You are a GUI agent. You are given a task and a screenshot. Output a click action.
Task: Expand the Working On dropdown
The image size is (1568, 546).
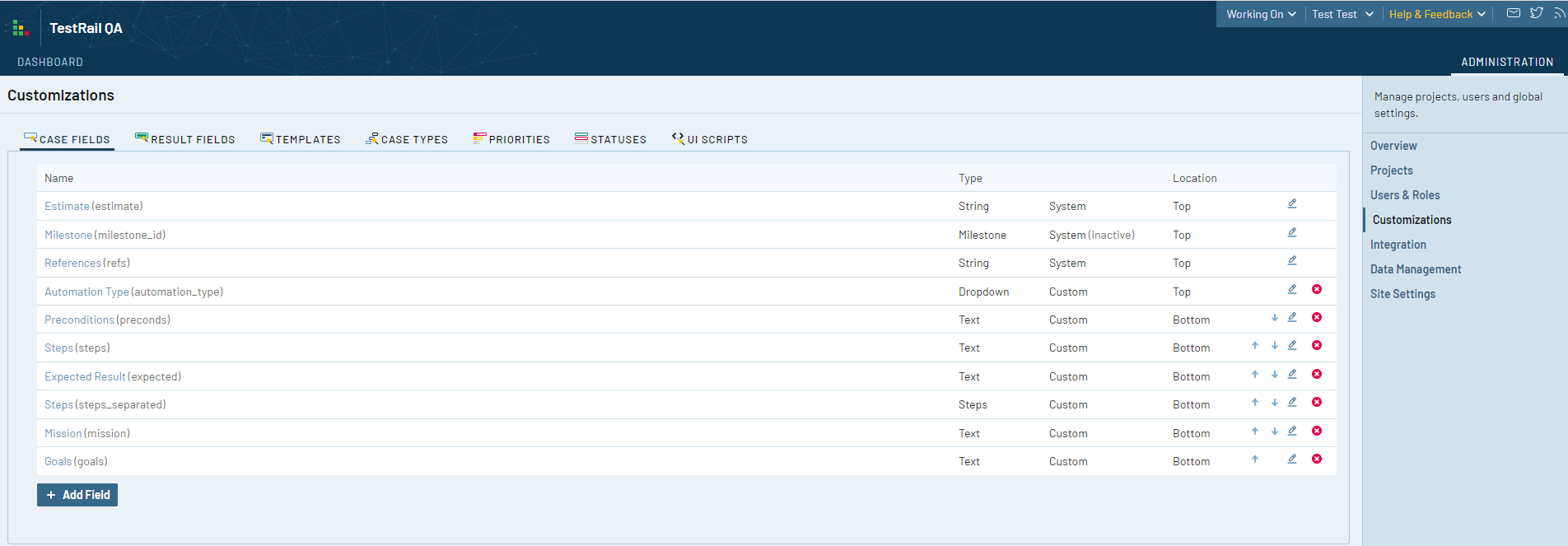pos(1261,14)
